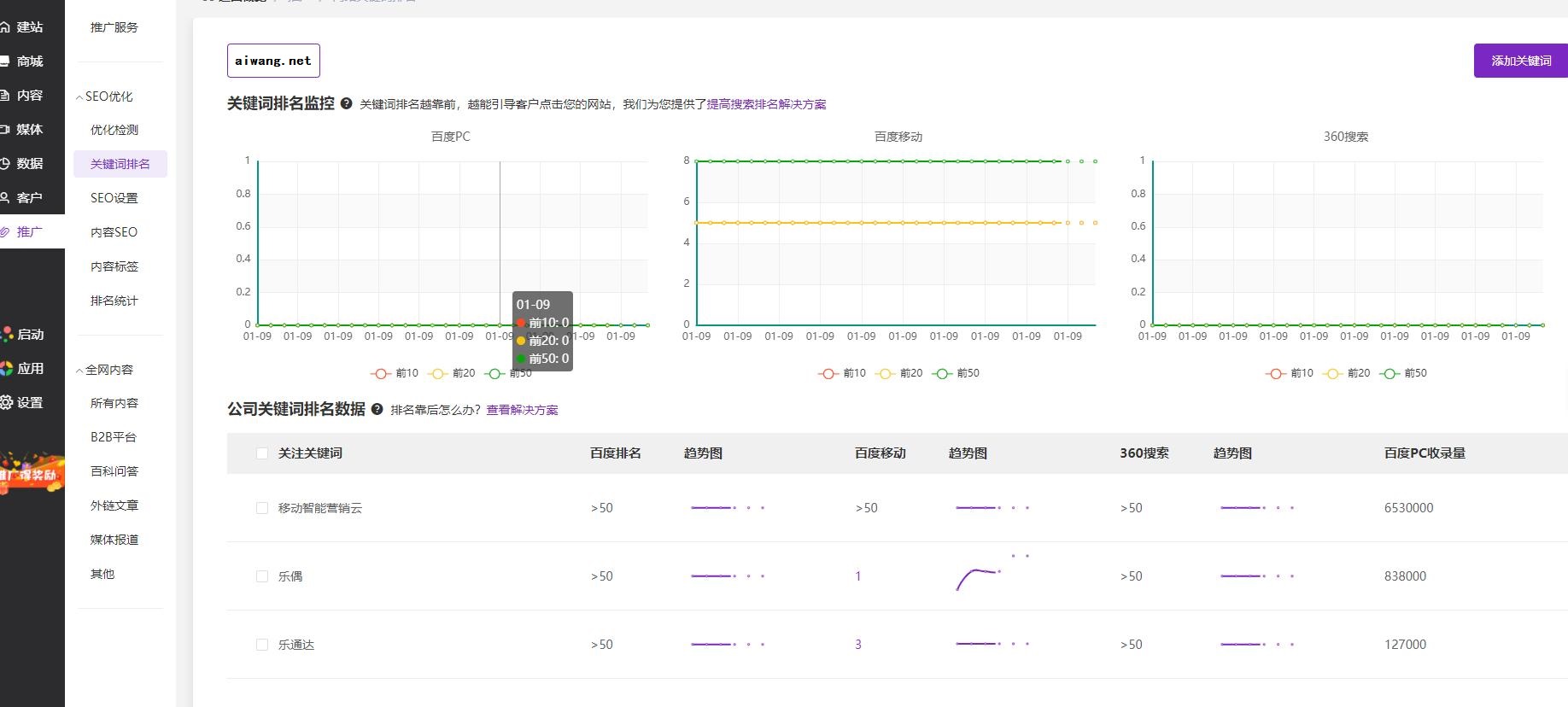Toggle 前10 legend swatch in 百度移动 chart
The image size is (1568, 707).
click(x=828, y=373)
